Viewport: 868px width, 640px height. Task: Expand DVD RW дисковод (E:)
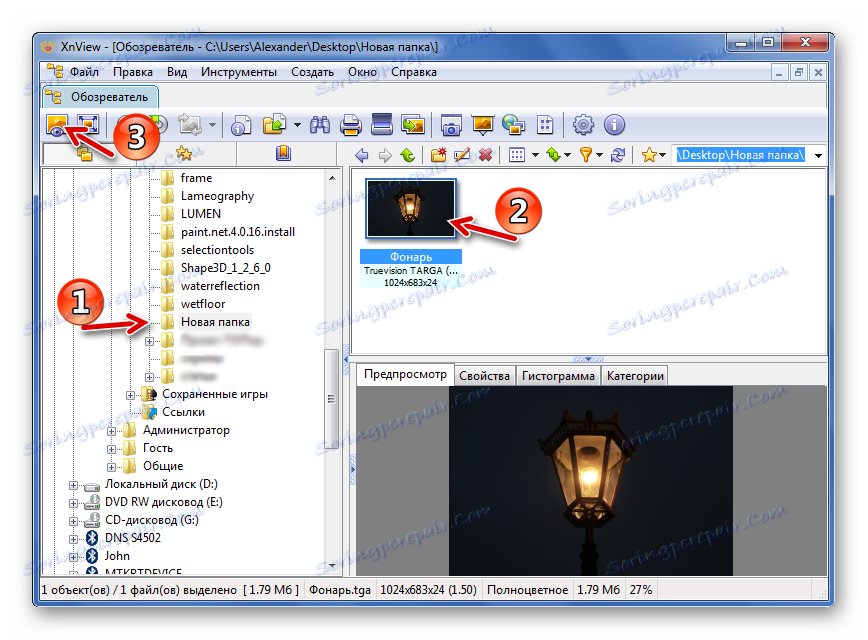[x=73, y=503]
